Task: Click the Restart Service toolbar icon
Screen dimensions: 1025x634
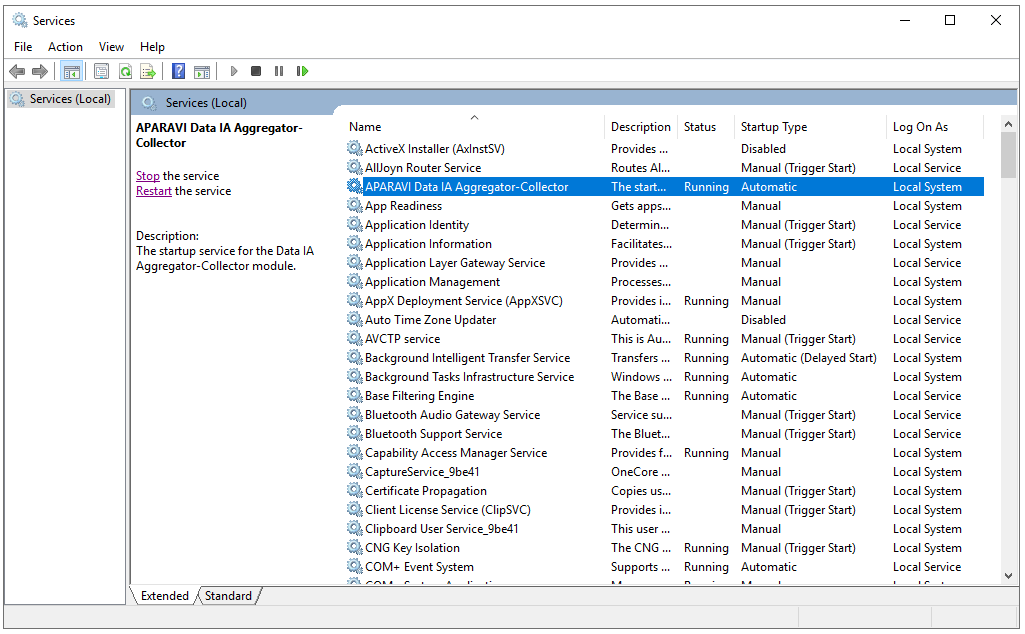Action: click(302, 71)
